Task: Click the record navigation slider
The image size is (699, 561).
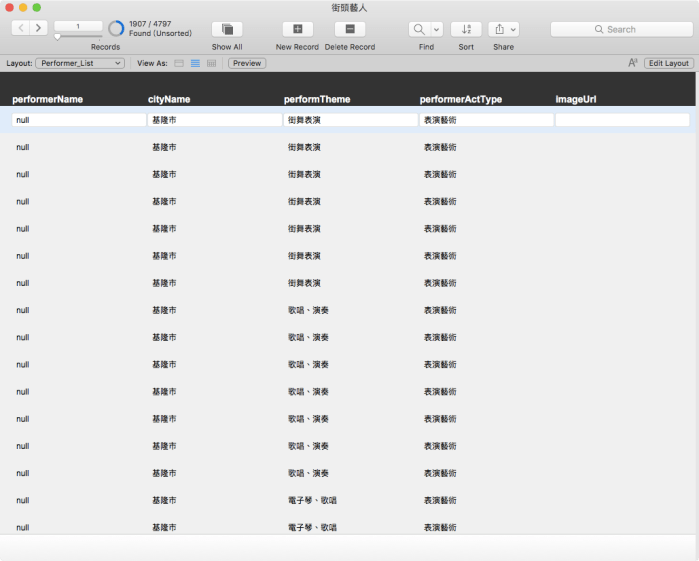Action: click(57, 37)
